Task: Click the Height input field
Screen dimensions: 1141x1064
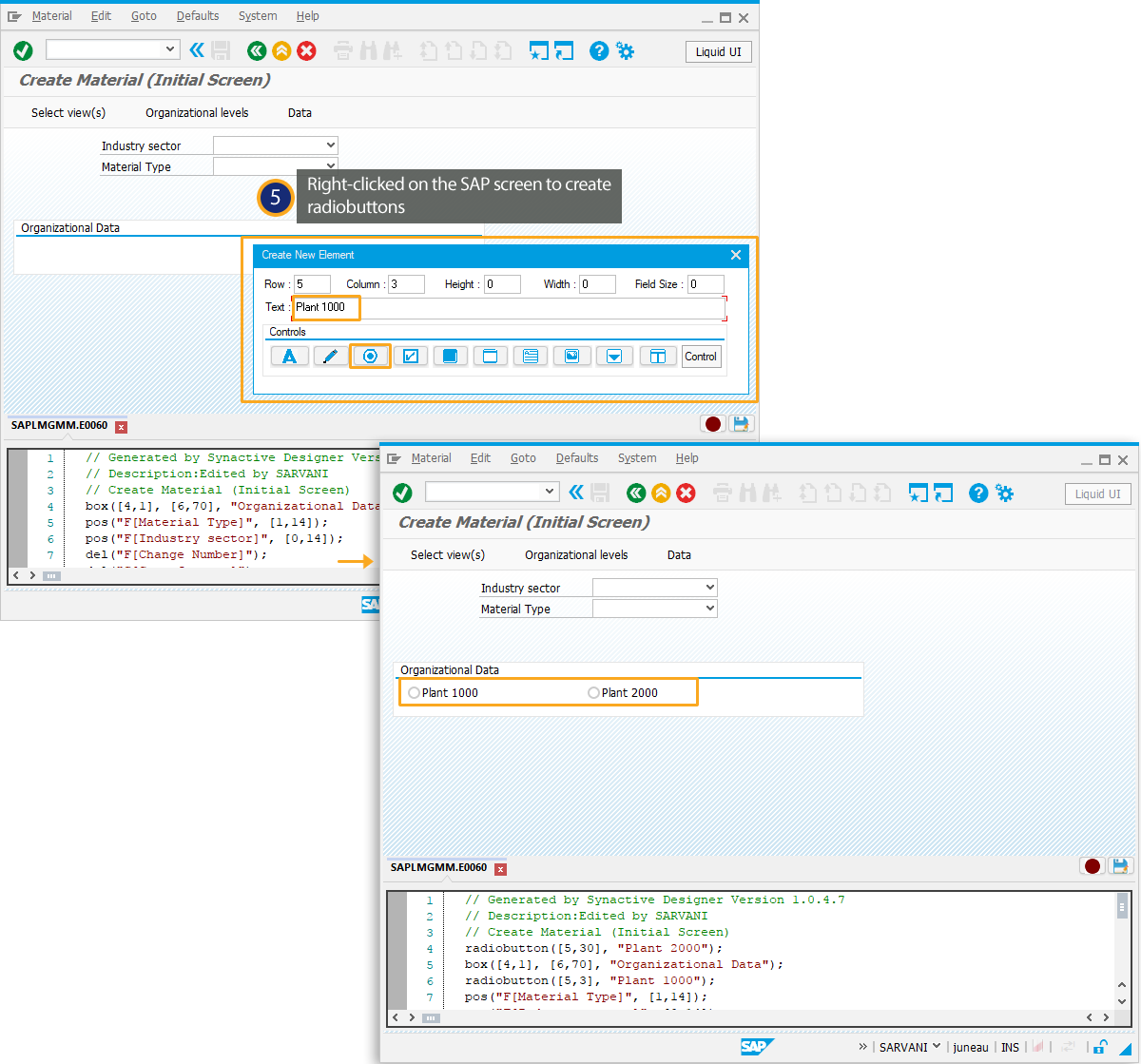Action: (x=503, y=284)
